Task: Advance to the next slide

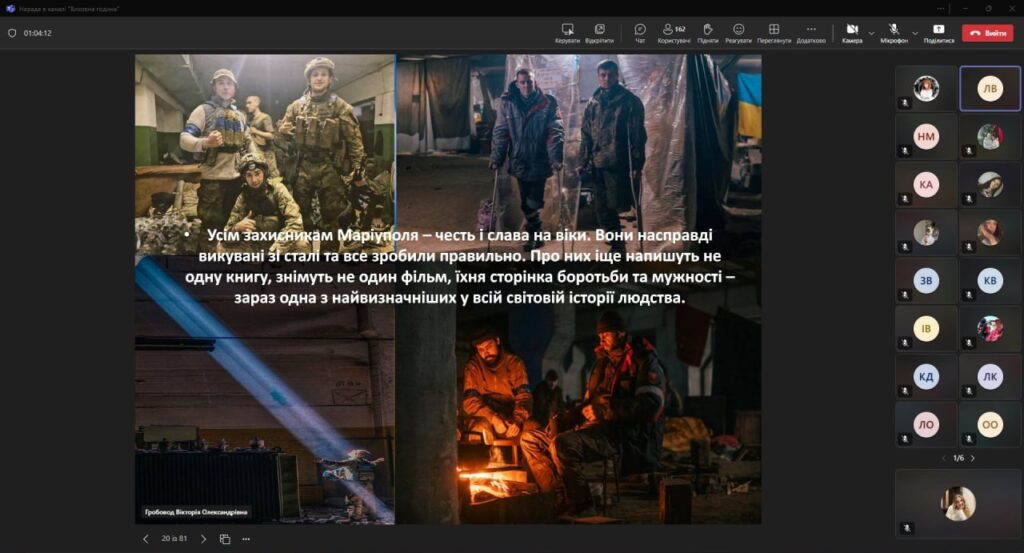Action: pyautogui.click(x=204, y=539)
